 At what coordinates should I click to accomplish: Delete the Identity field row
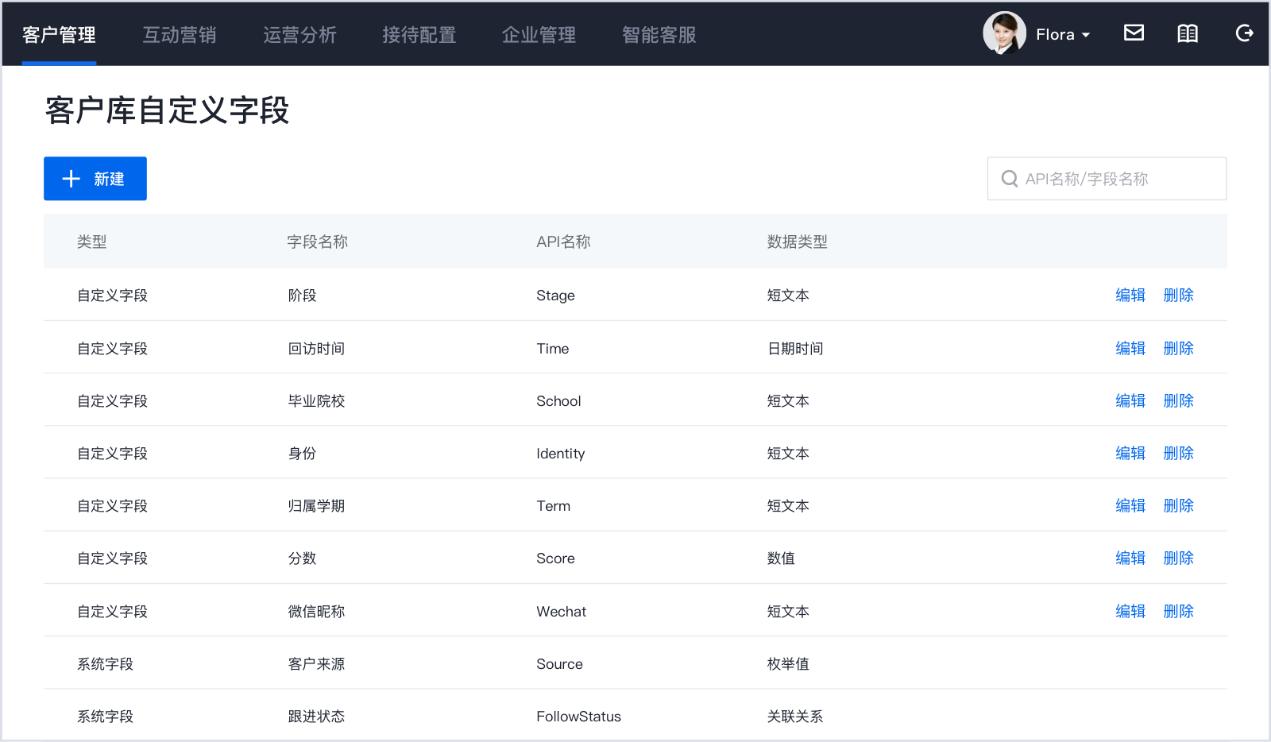pyautogui.click(x=1178, y=453)
